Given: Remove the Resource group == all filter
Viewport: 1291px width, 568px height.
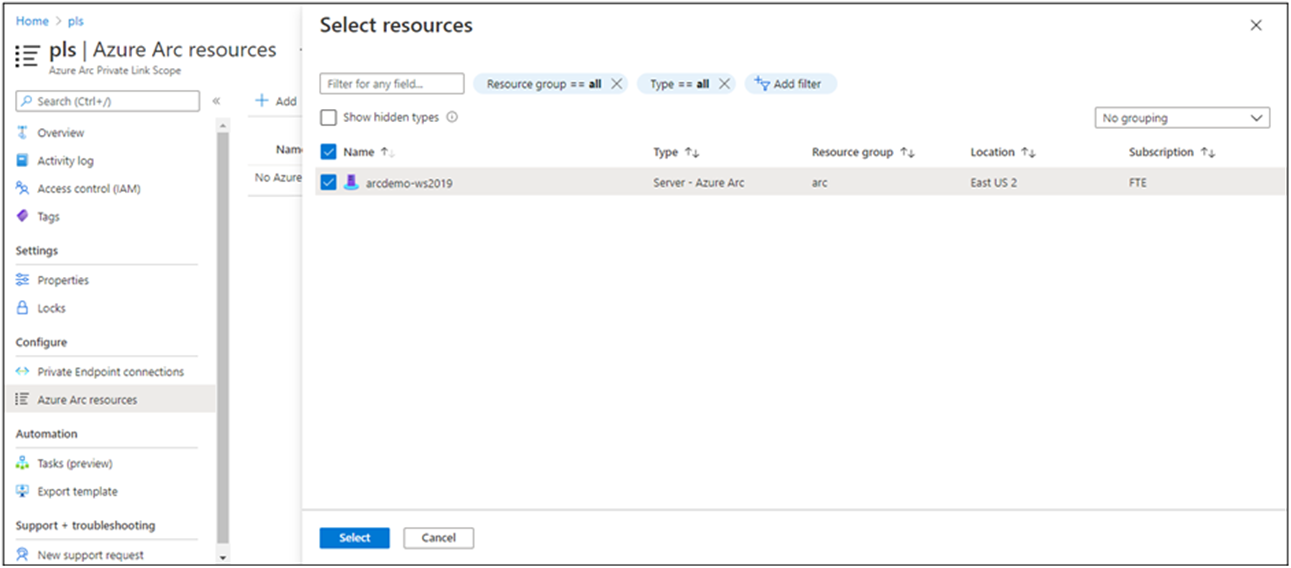Looking at the screenshot, I should point(616,84).
